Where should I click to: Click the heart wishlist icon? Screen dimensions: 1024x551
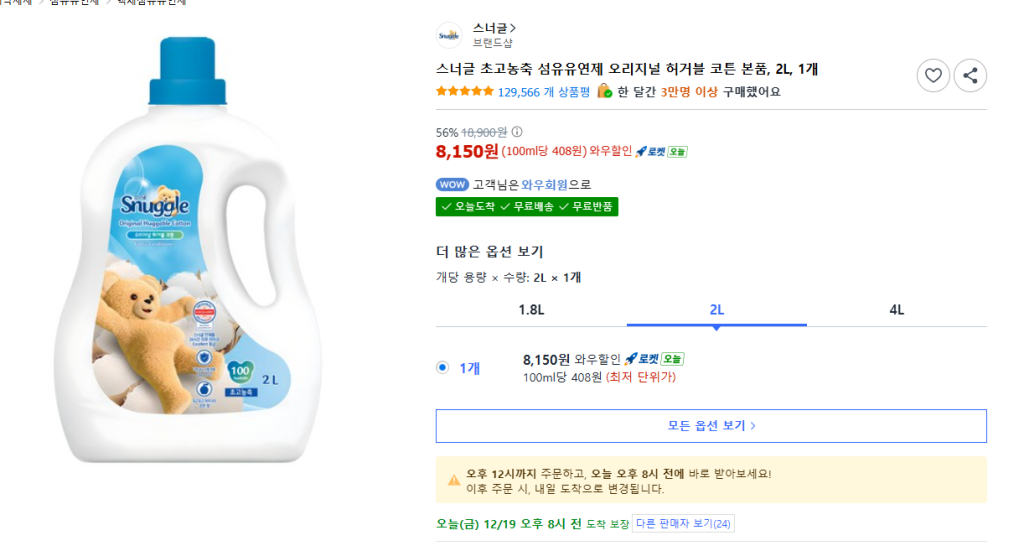933,75
